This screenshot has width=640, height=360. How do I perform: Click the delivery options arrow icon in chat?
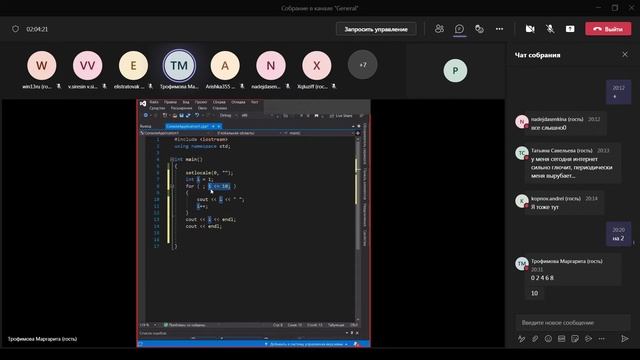588,338
